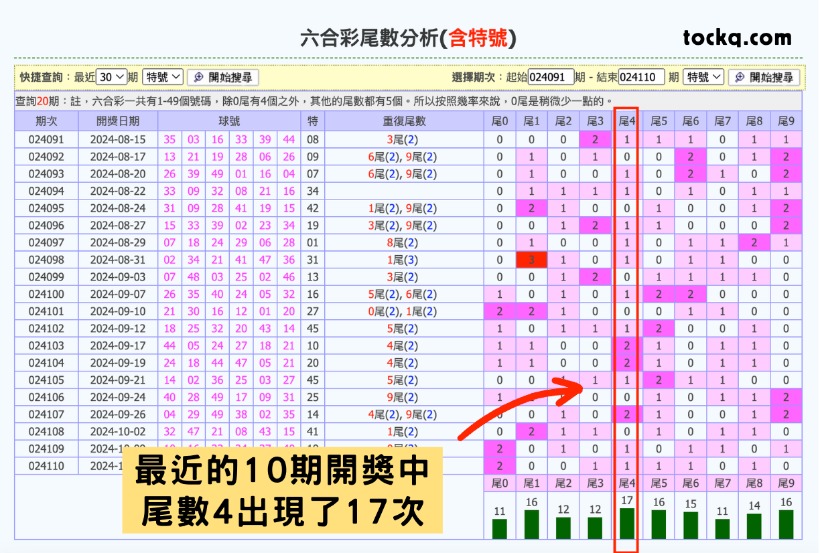The image size is (820, 553).
Task: Select the 尾0 column header
Action: point(500,121)
